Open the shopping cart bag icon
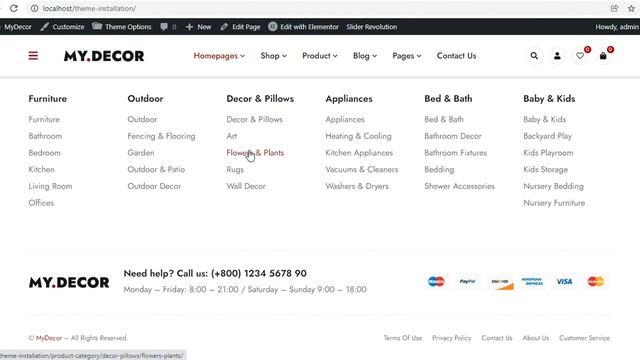This screenshot has width=640, height=360. pos(603,56)
